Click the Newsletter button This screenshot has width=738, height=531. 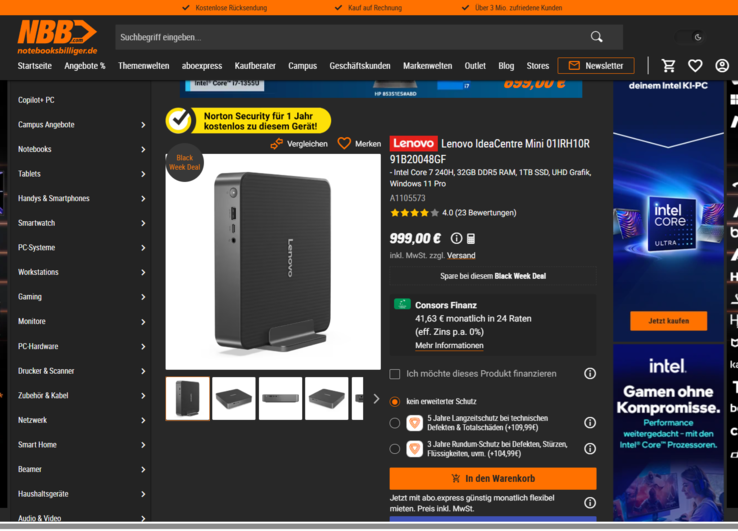tap(596, 65)
